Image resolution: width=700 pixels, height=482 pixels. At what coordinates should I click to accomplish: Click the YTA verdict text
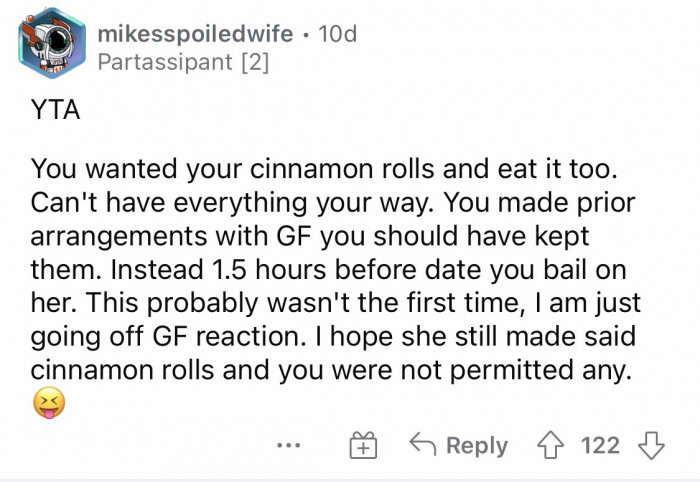(56, 112)
